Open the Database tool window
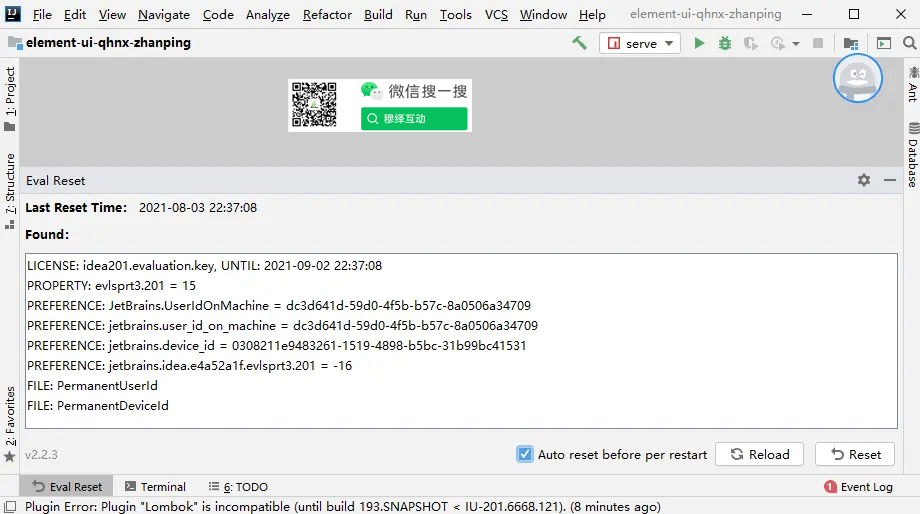The width and height of the screenshot is (920, 514). [x=913, y=154]
